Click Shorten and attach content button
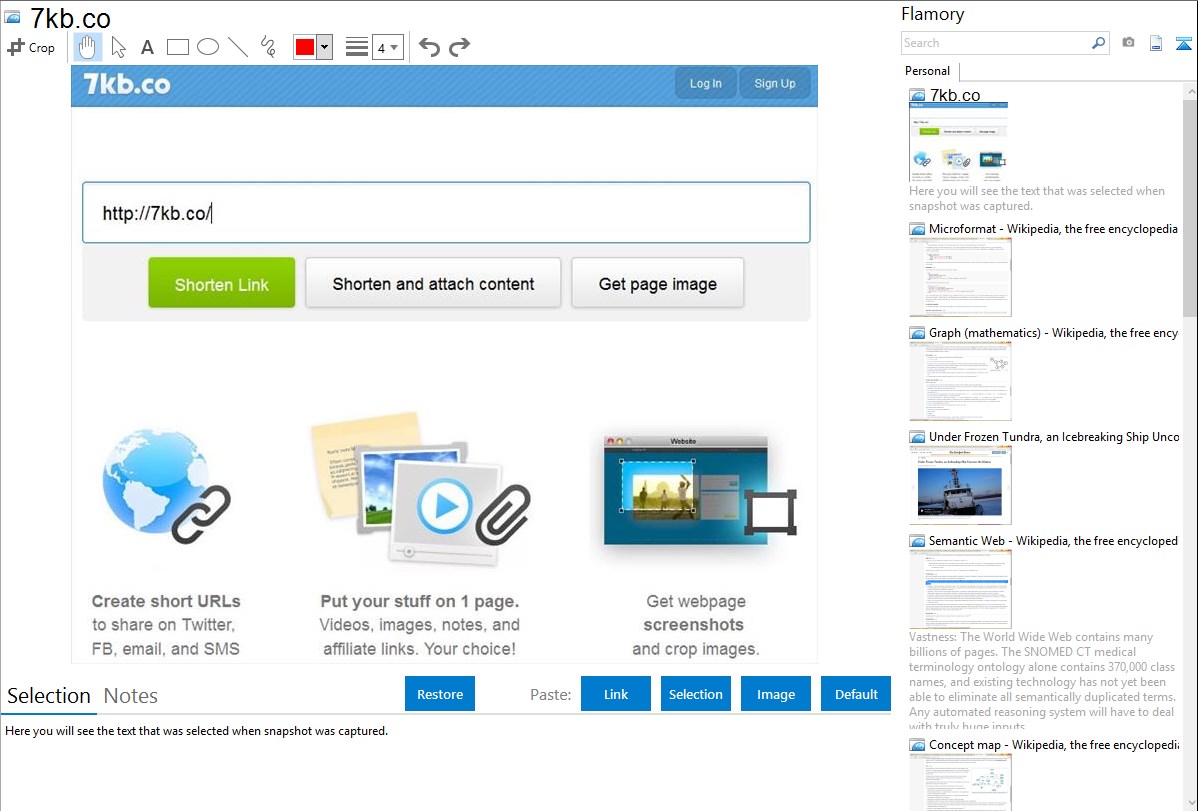 [x=433, y=283]
